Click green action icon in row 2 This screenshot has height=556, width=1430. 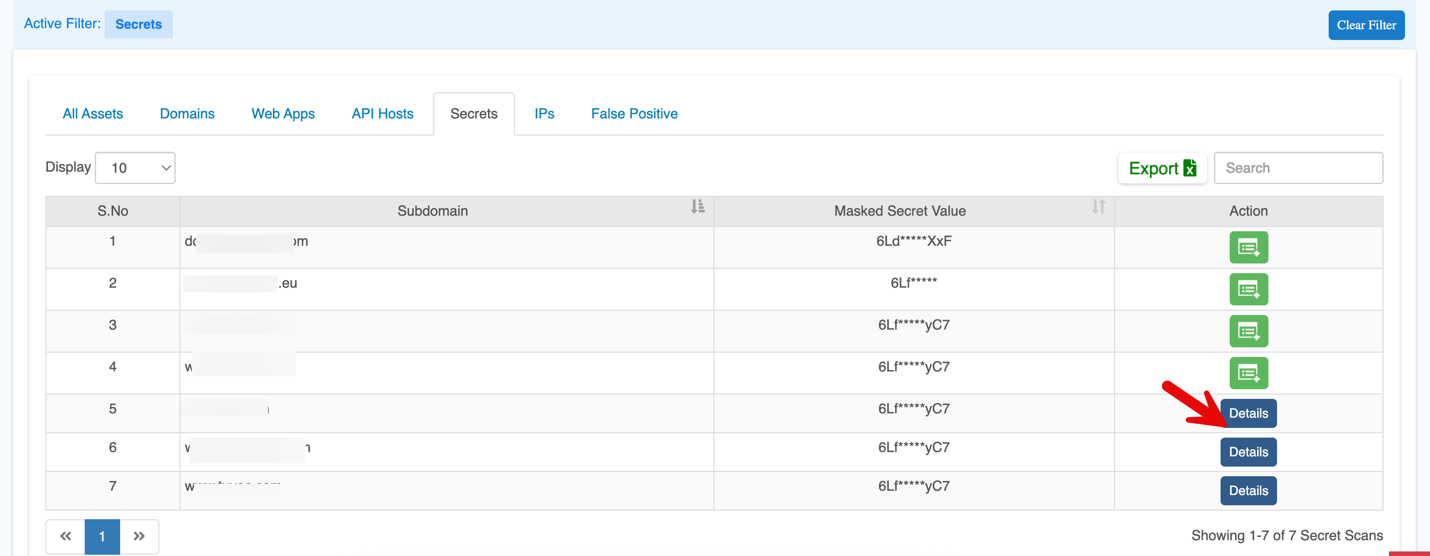(x=1248, y=289)
